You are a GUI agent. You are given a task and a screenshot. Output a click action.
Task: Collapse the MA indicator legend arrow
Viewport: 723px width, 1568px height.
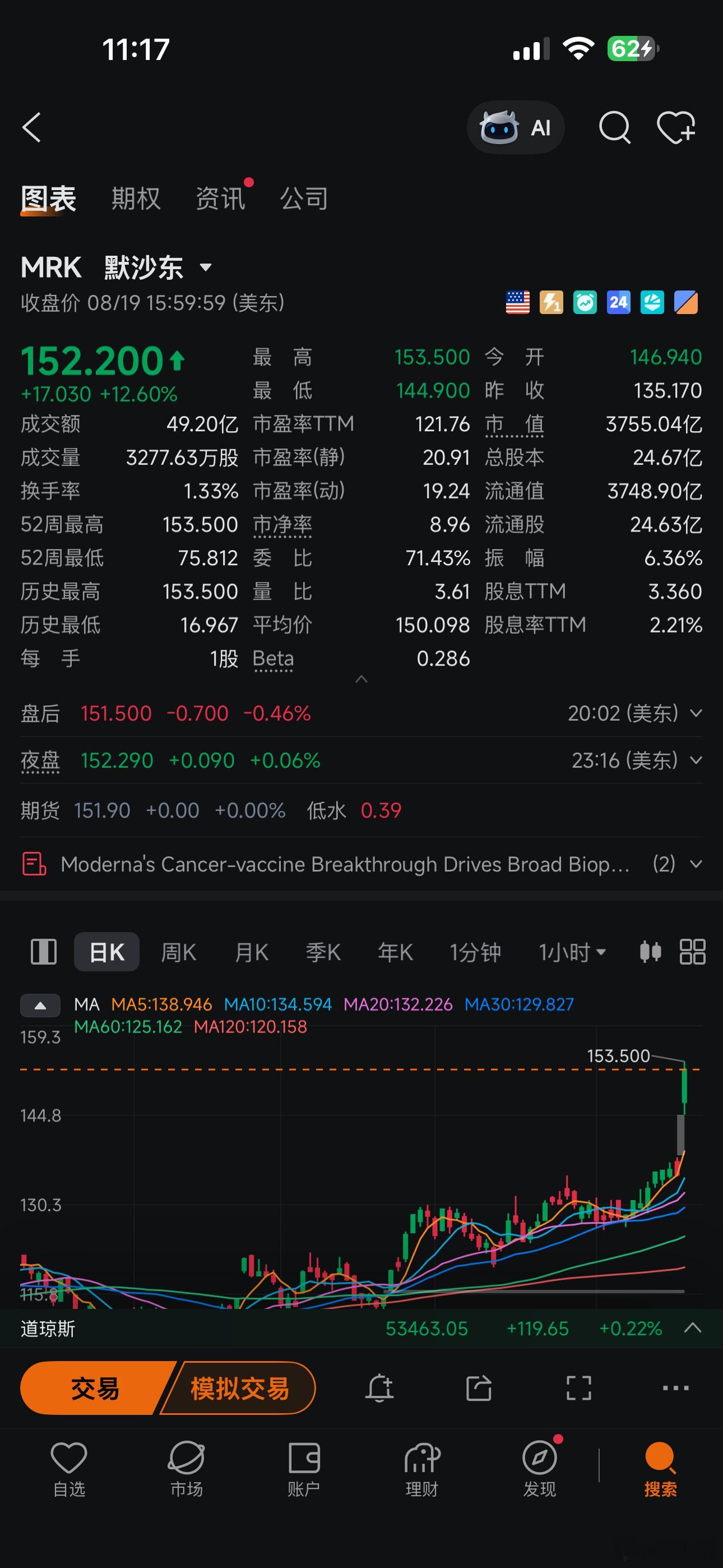(x=40, y=1006)
